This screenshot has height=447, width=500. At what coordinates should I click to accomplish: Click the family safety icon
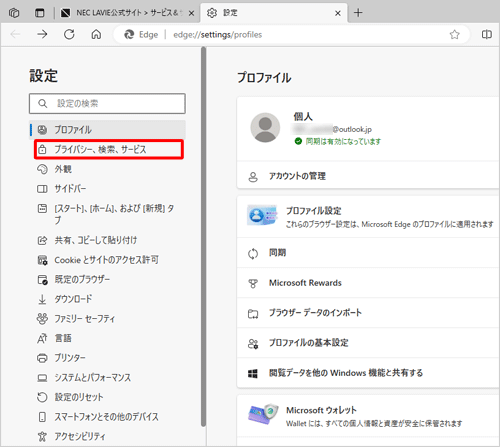42,319
